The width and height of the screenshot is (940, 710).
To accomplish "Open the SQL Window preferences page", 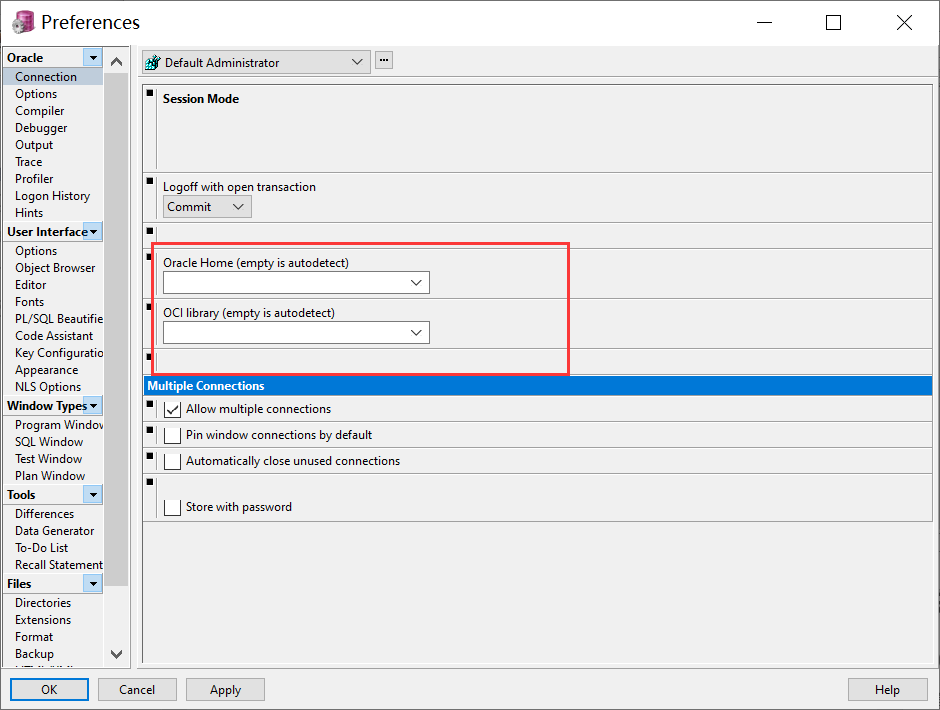I will pos(49,442).
